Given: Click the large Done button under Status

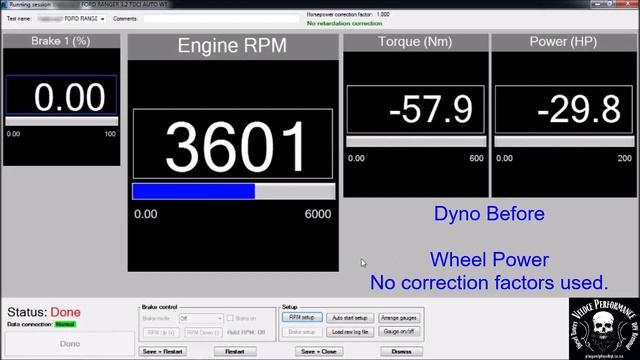Looking at the screenshot, I should [70, 344].
